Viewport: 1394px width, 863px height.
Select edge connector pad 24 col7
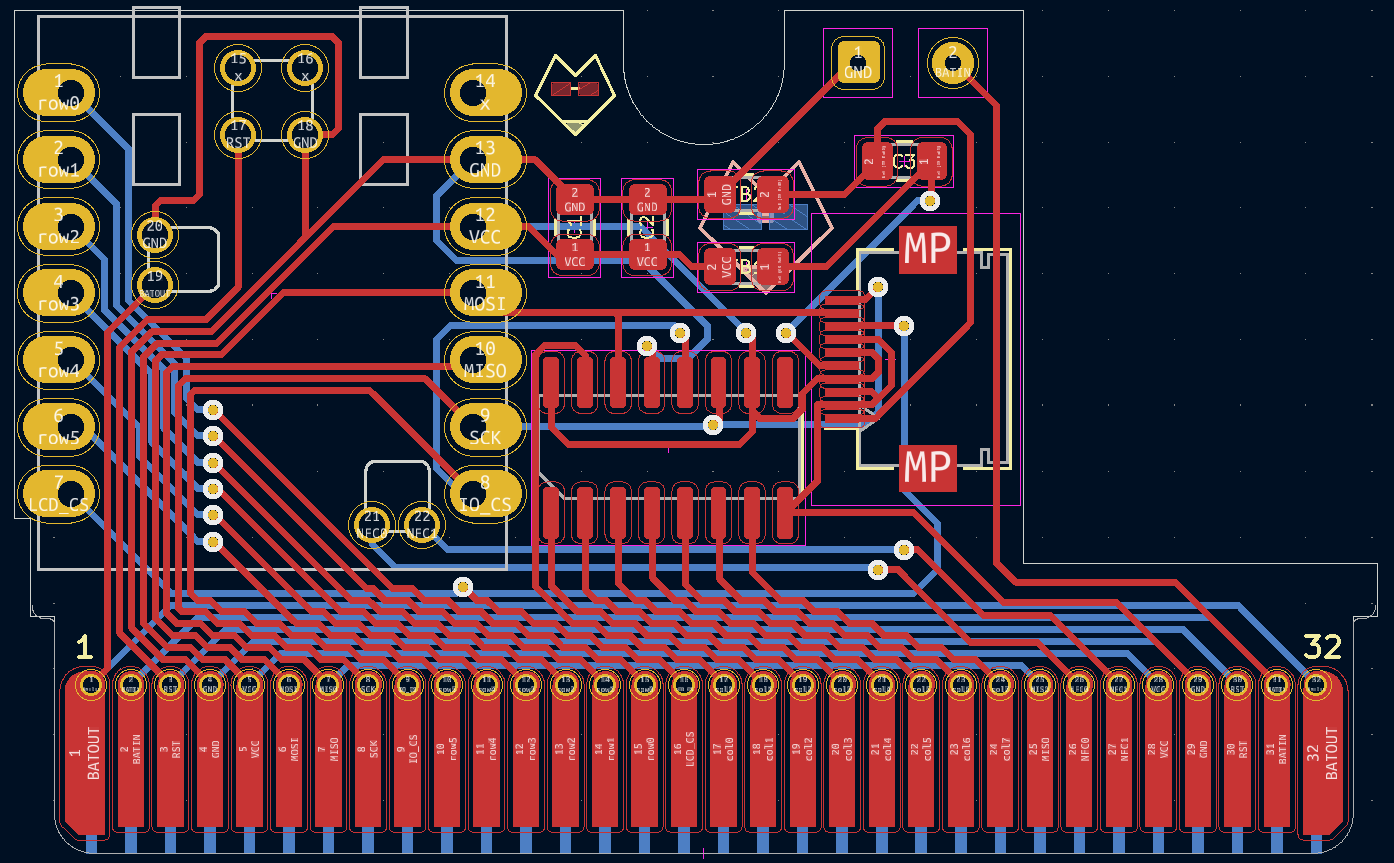pos(999,752)
